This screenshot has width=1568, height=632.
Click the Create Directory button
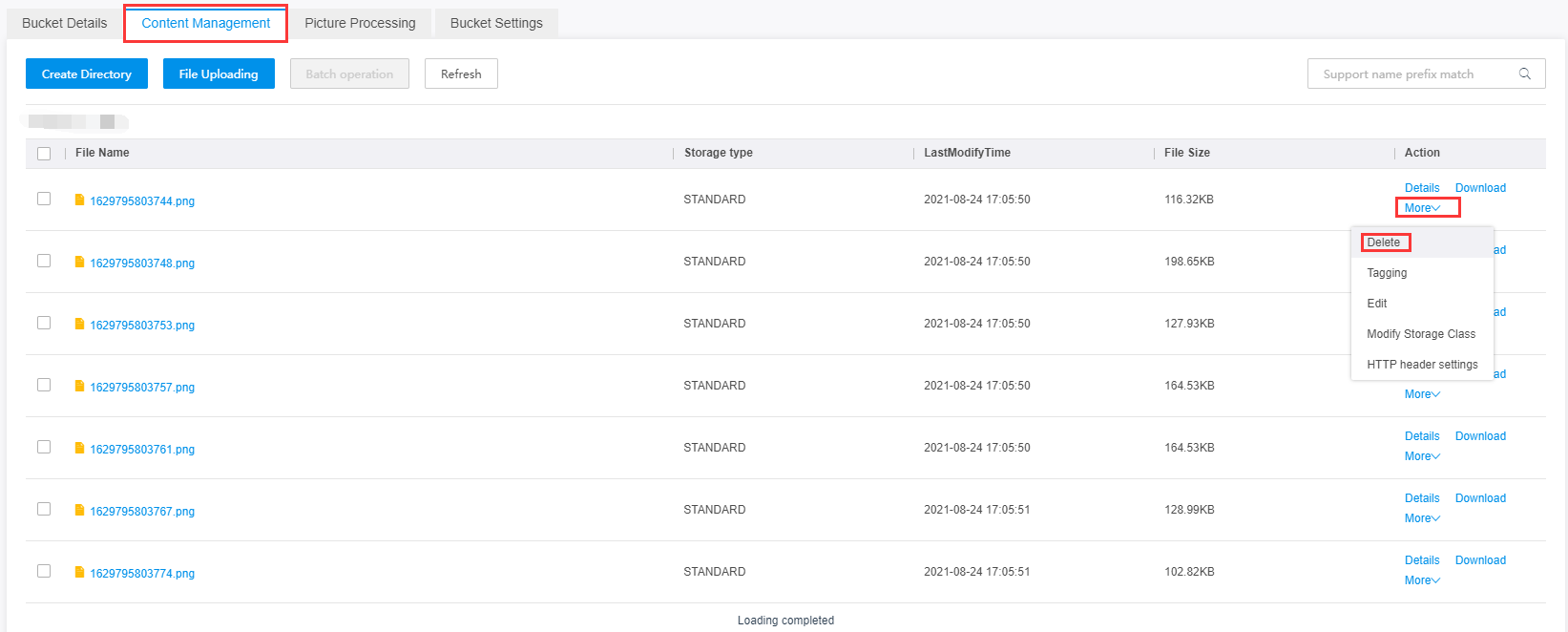[x=87, y=74]
